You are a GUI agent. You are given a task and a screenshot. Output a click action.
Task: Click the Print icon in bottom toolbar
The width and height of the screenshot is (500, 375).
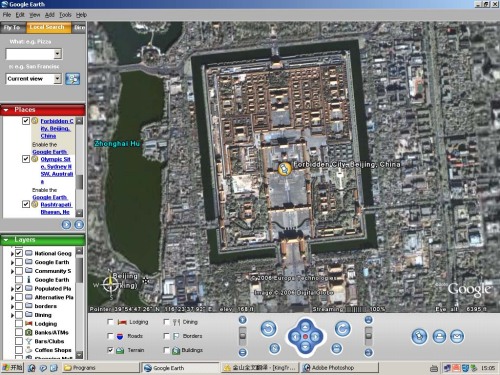(439, 336)
